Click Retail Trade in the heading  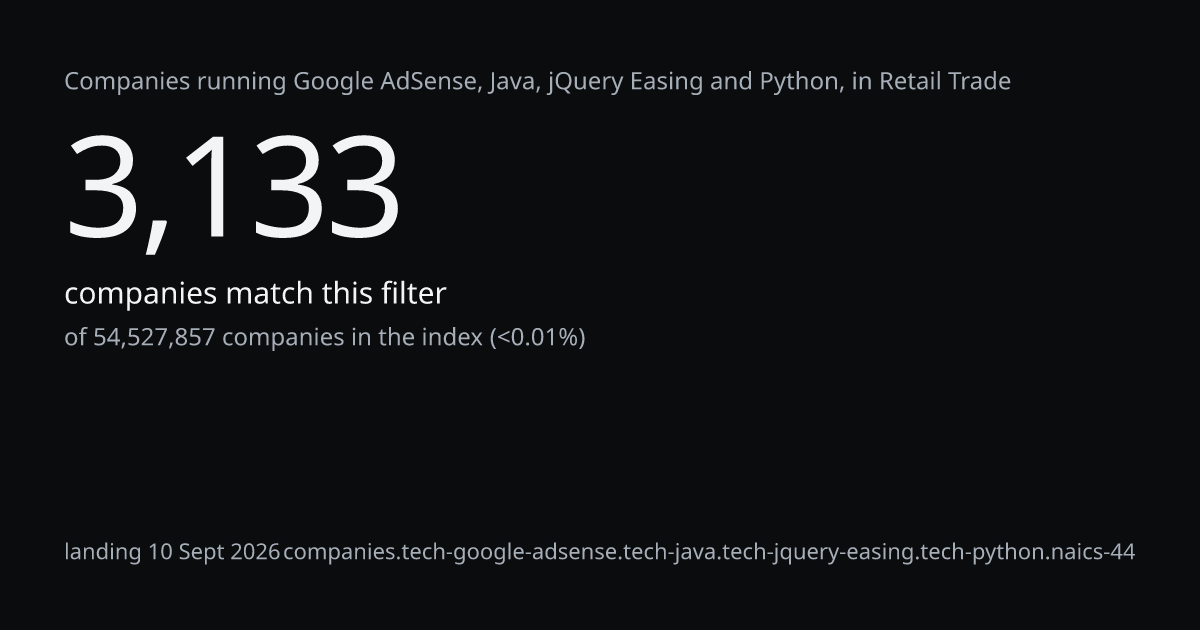coord(945,82)
